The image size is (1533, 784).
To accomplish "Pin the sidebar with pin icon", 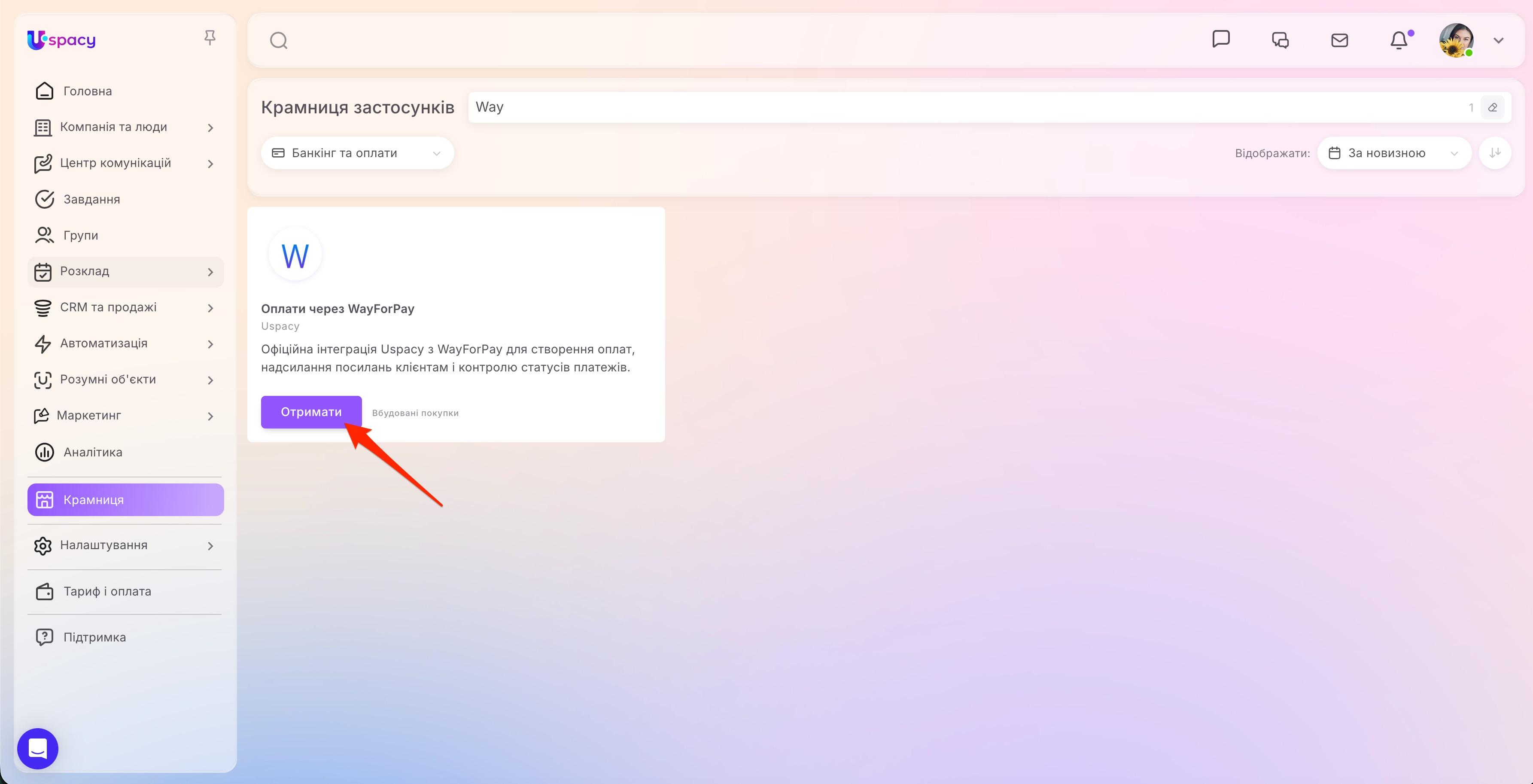I will click(210, 38).
